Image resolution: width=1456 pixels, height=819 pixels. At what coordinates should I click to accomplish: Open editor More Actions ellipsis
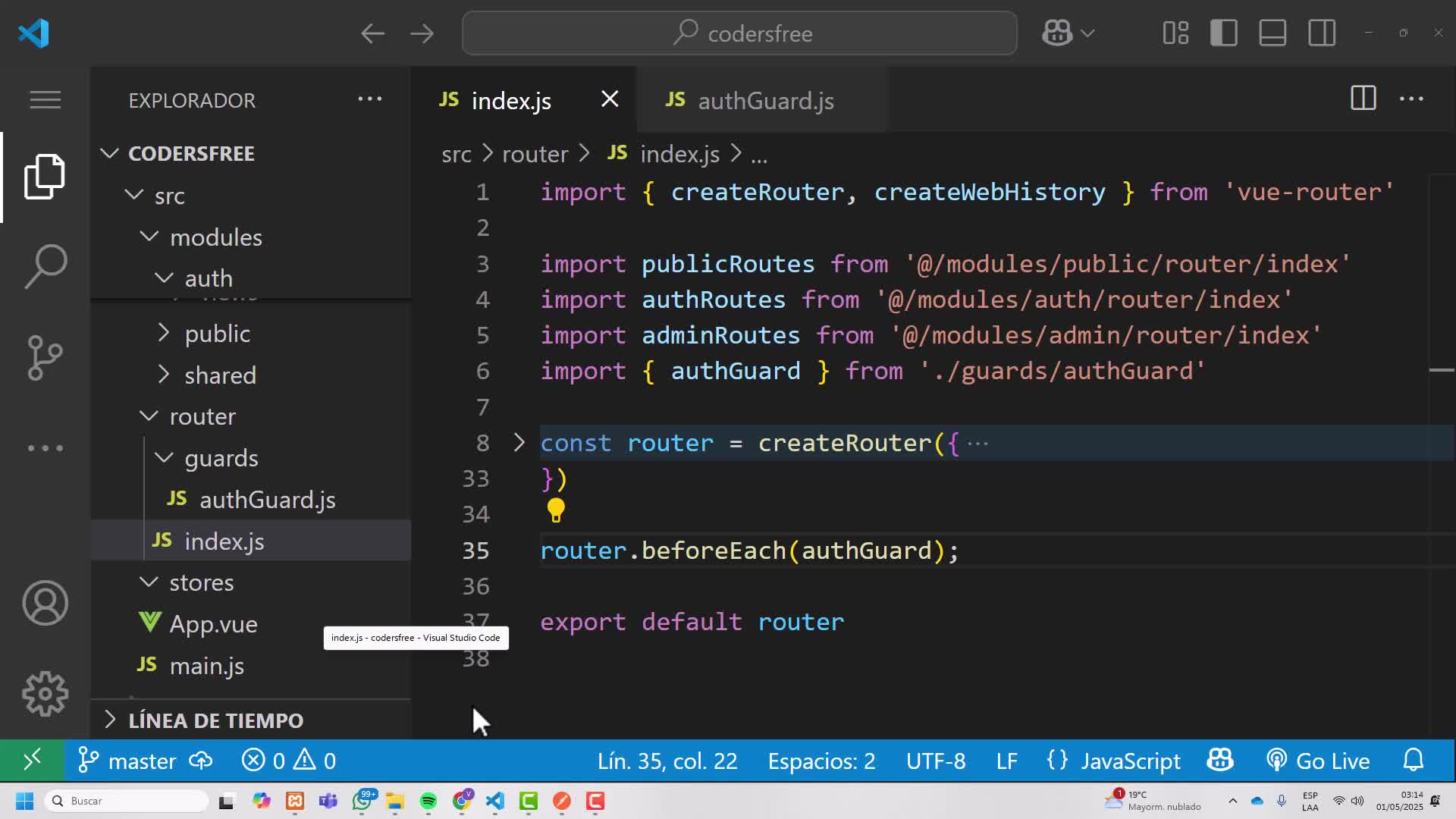coord(1411,99)
